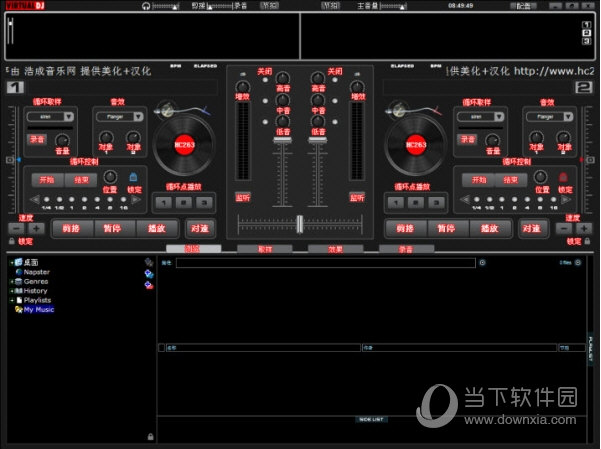Toggle deck 1 headphone monitor 监听 button
The width and height of the screenshot is (601, 449).
point(243,197)
